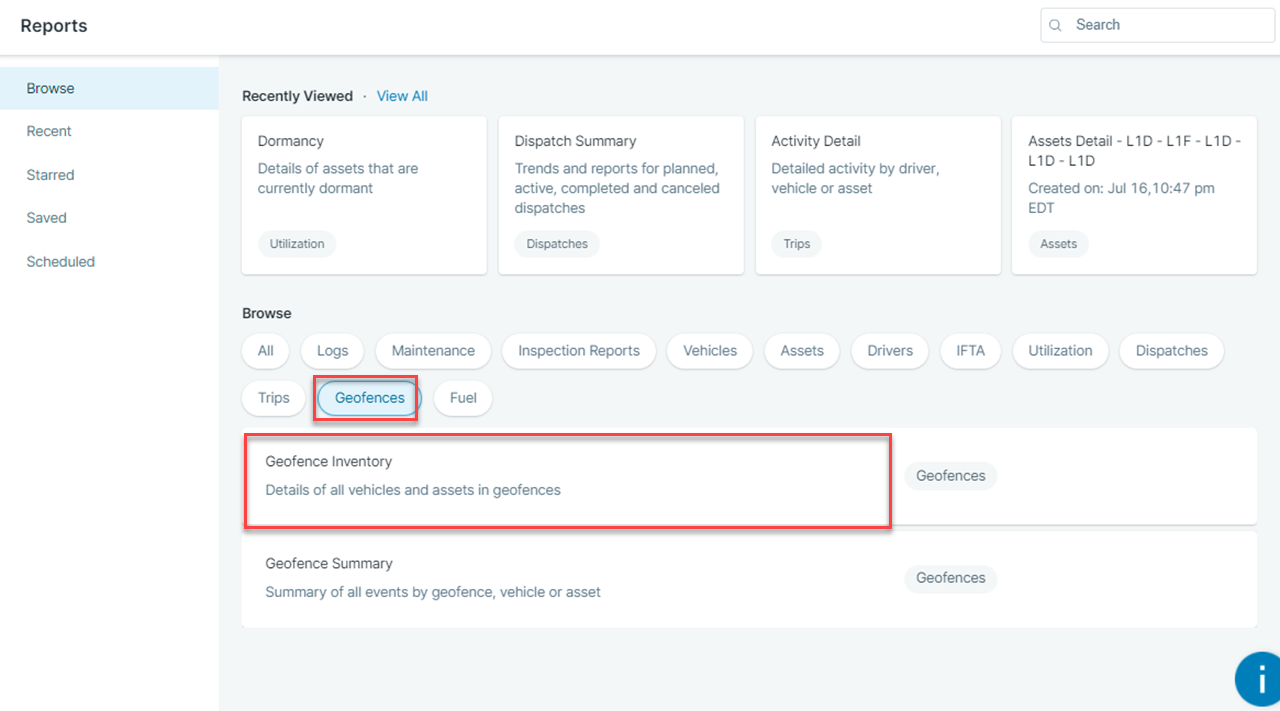1280x711 pixels.
Task: Open the Geofence Inventory report
Action: click(x=749, y=476)
